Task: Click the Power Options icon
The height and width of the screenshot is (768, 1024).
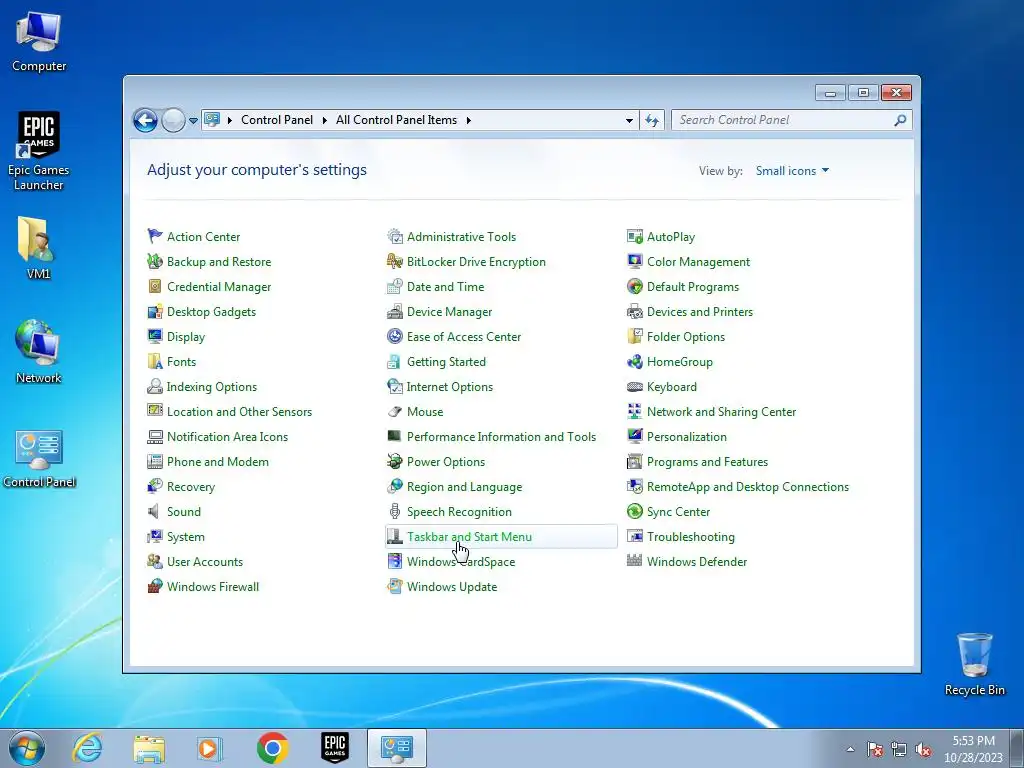Action: coord(394,462)
